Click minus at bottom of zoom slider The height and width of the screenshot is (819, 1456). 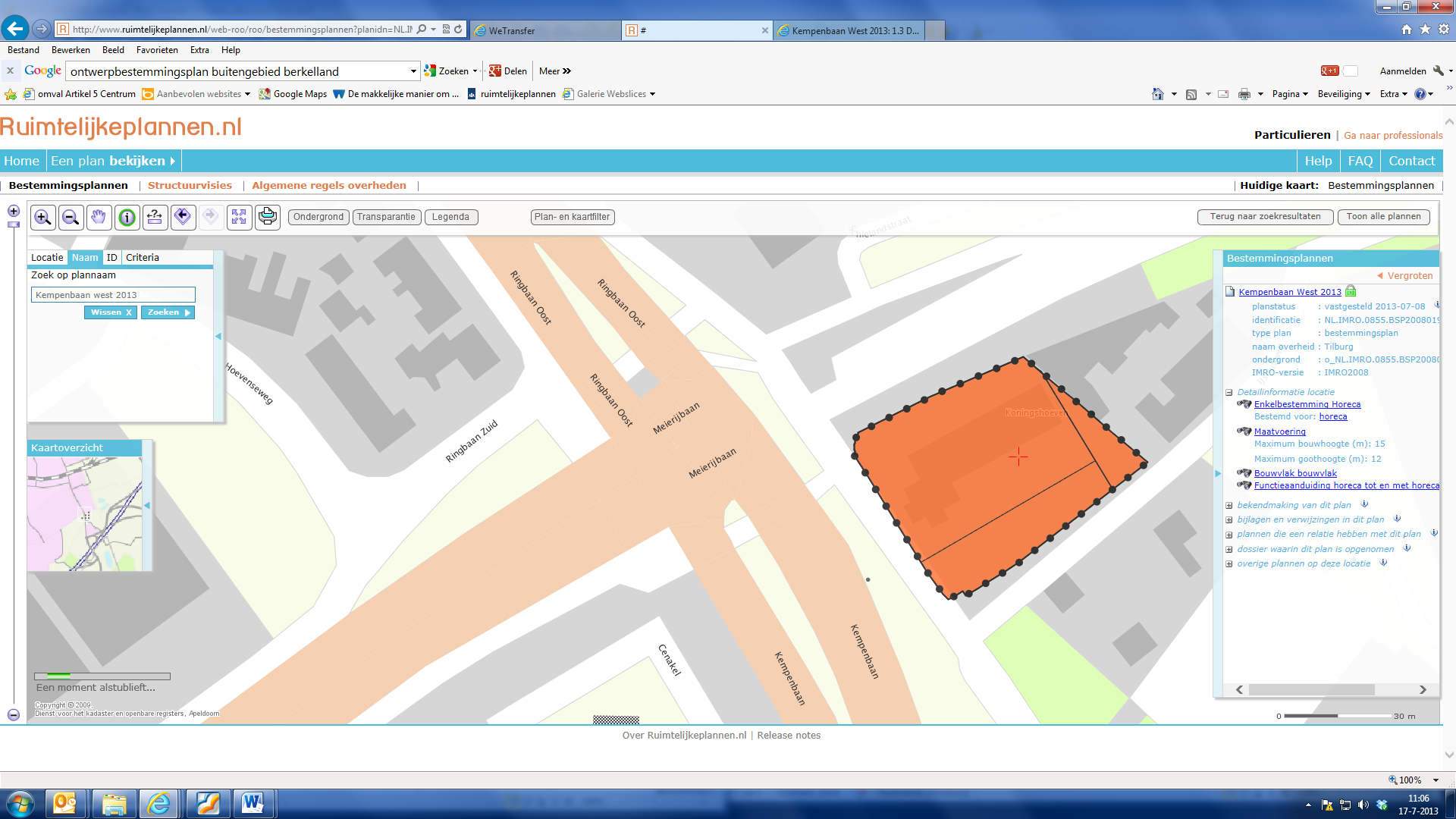pyautogui.click(x=14, y=714)
